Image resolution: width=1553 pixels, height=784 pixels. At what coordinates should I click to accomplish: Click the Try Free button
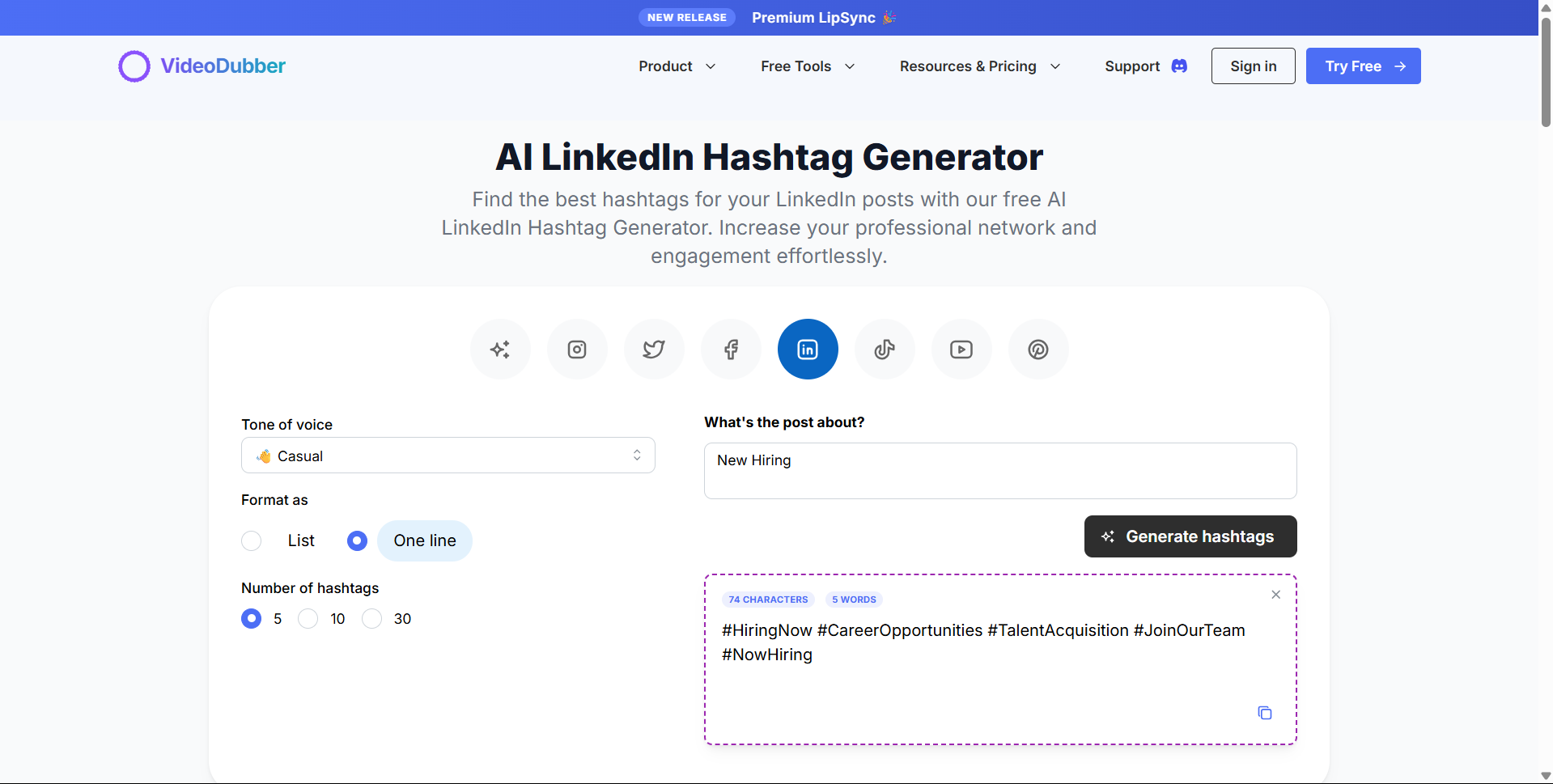(1364, 66)
